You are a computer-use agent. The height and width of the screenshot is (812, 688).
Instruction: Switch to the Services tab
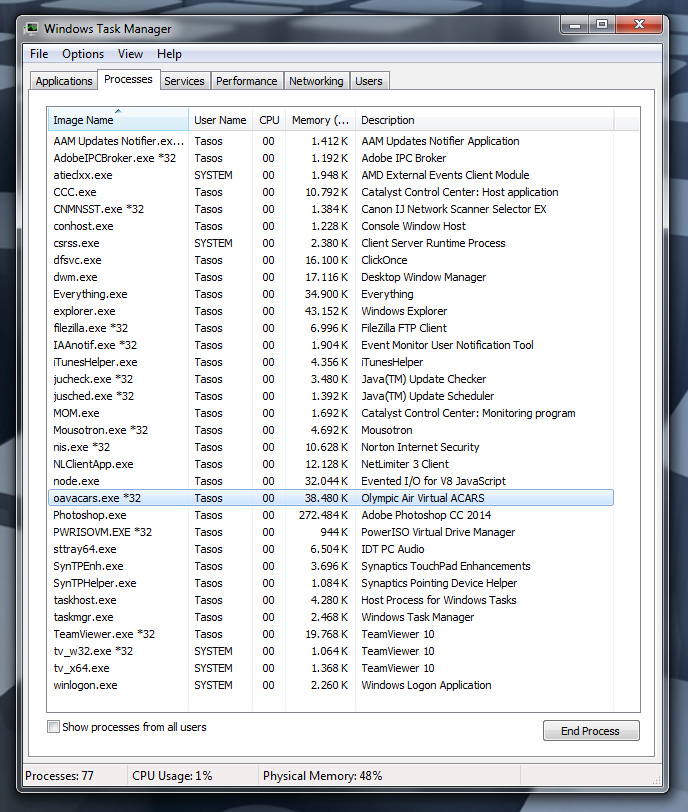click(x=184, y=81)
